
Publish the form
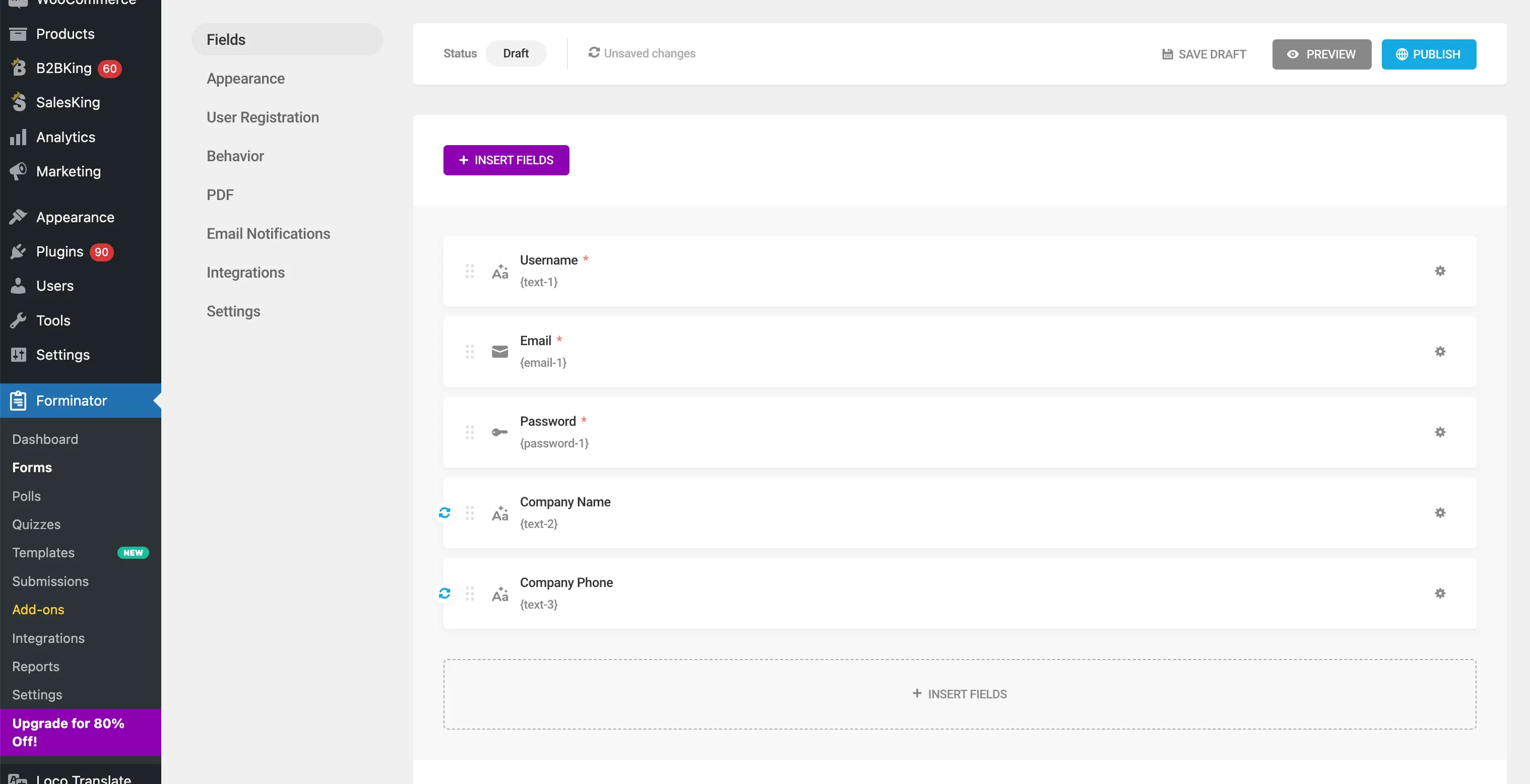1428,54
